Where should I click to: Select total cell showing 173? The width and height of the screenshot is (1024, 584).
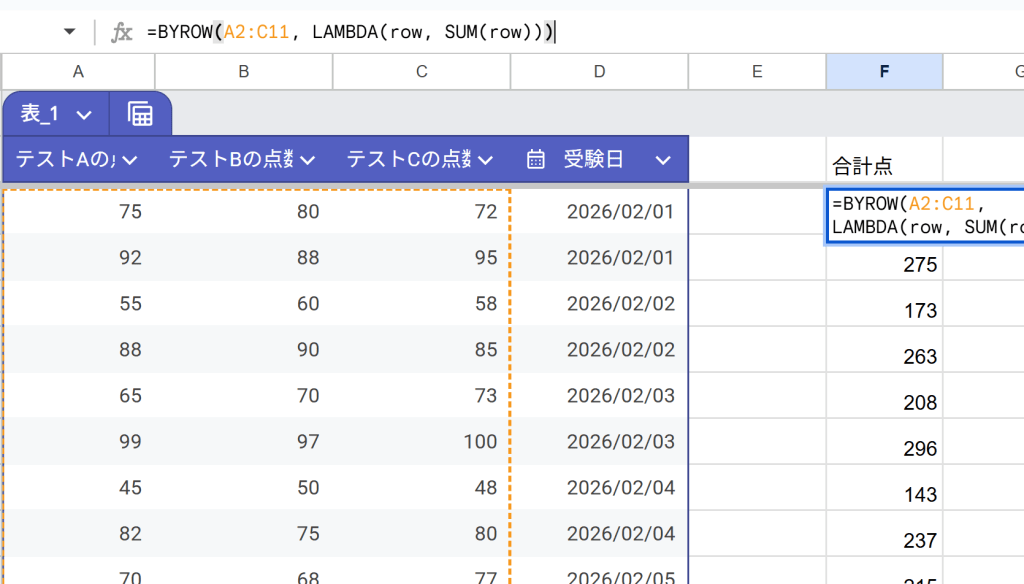[x=884, y=304]
